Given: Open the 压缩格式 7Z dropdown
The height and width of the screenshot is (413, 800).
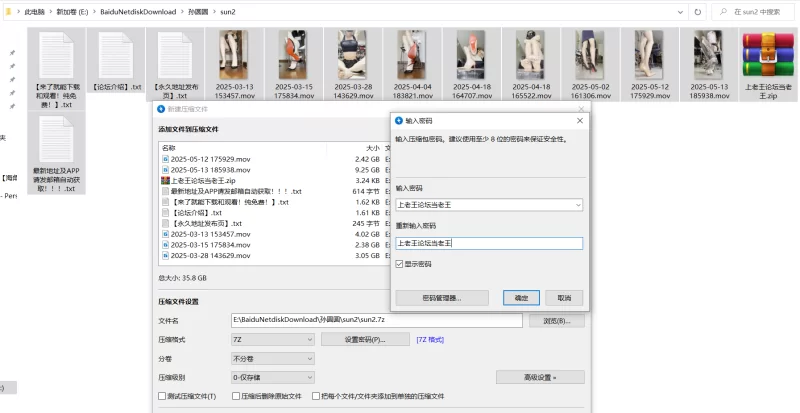Looking at the screenshot, I should coord(272,339).
